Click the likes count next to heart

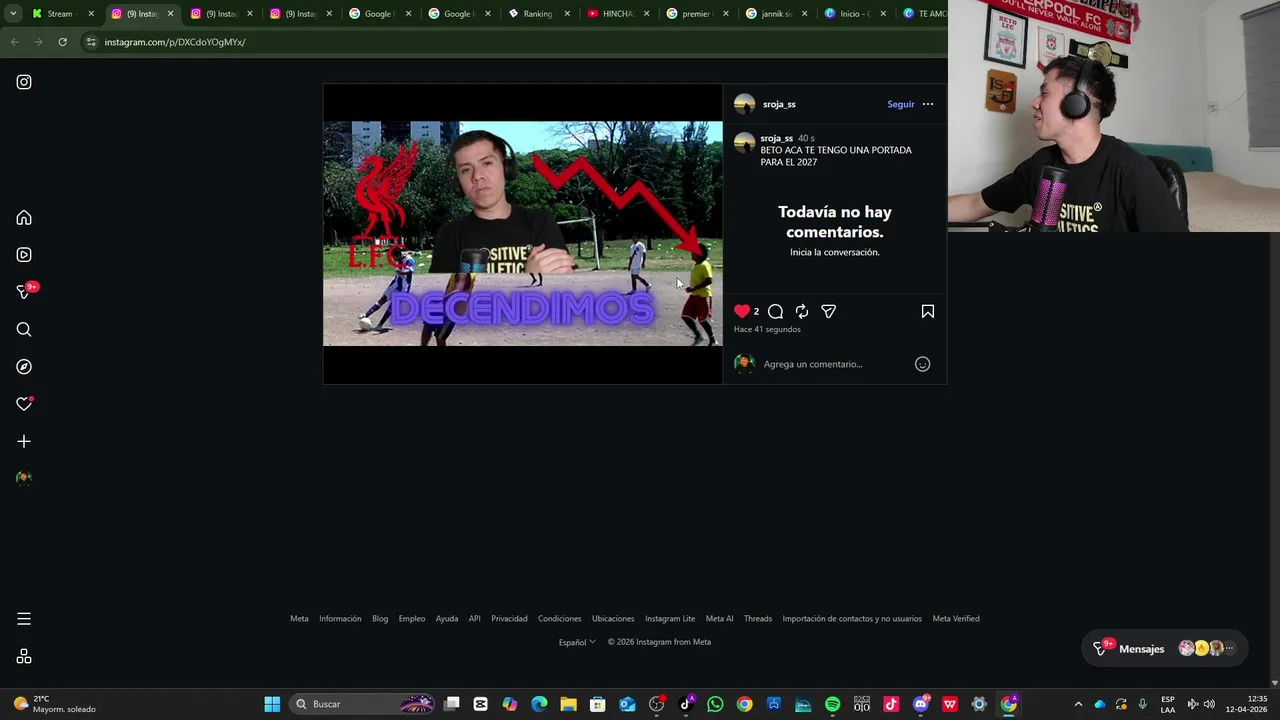(756, 312)
